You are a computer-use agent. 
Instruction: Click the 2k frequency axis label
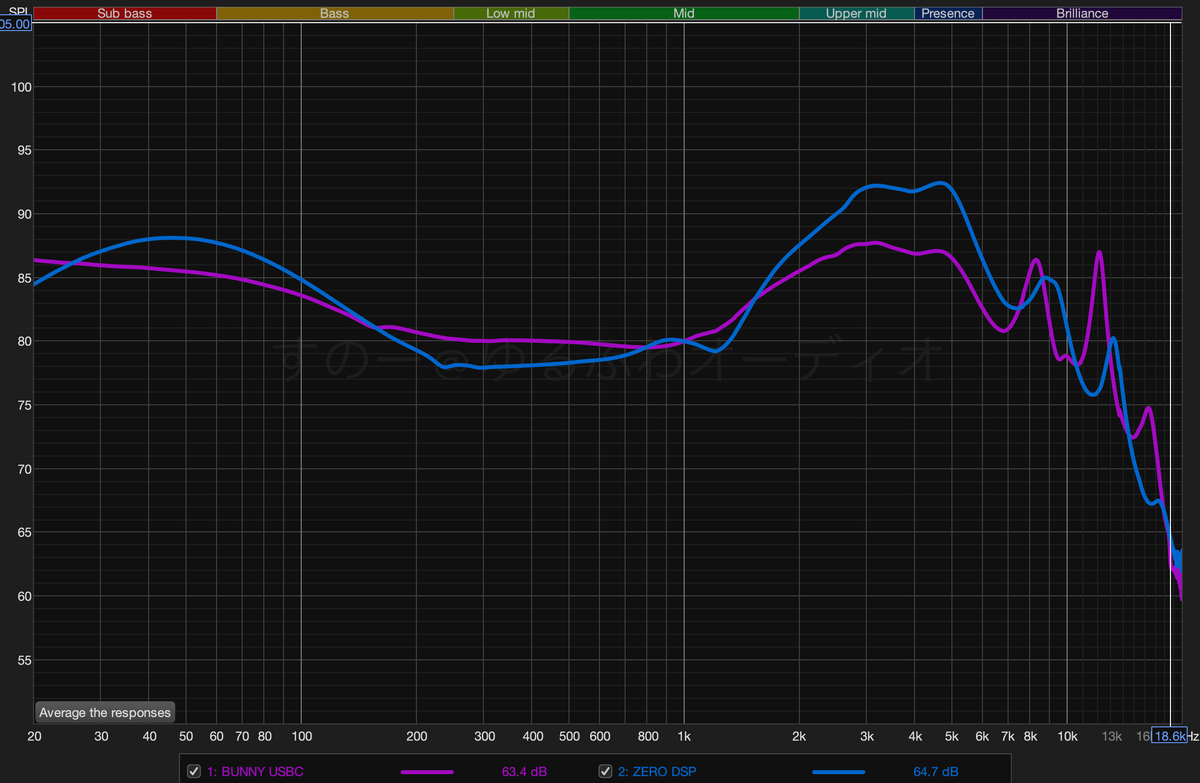[799, 736]
